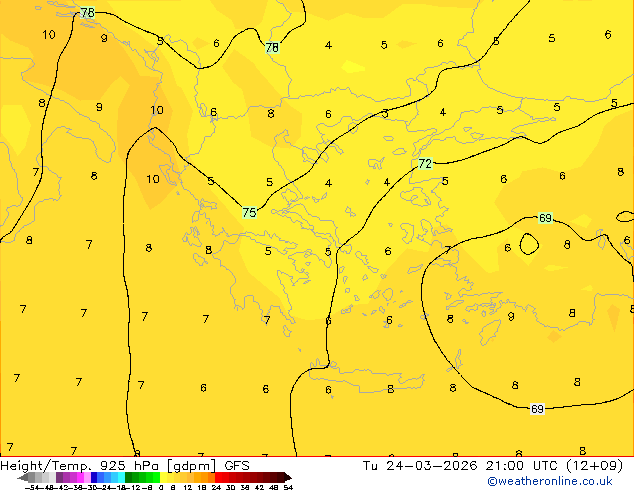Viewport: 634px width, 490px height.
Task: Pick the dark green legend swatch
Action: pos(128,477)
